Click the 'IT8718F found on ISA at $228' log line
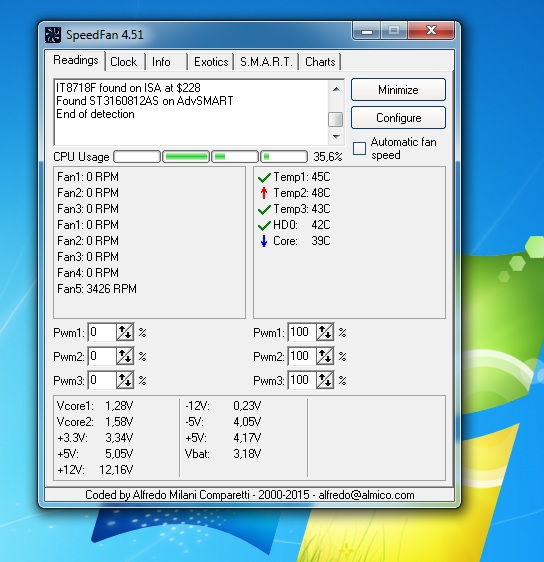Image resolution: width=544 pixels, height=562 pixels. [128, 88]
